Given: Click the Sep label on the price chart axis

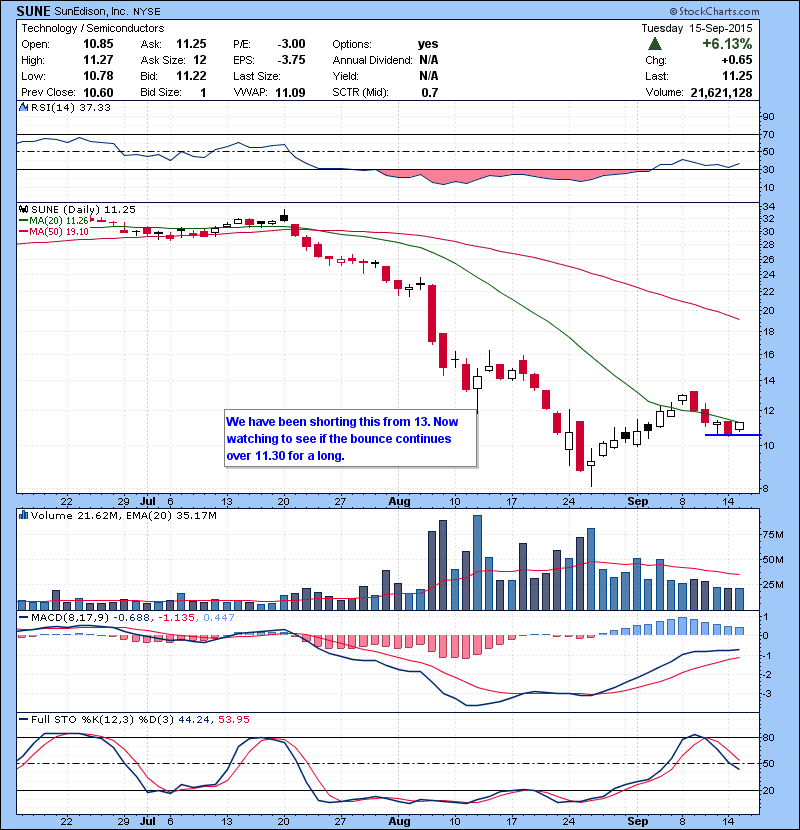Looking at the screenshot, I should 637,501.
